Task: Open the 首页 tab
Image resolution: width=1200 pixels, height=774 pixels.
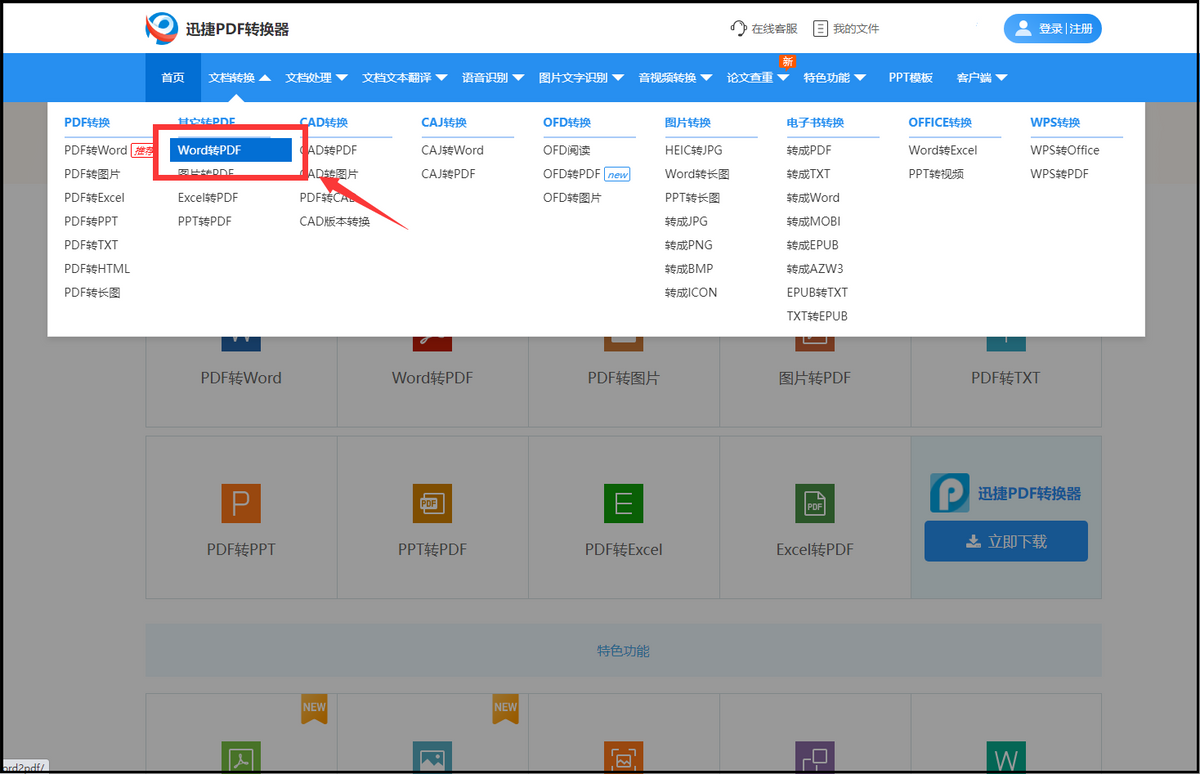Action: (x=173, y=77)
